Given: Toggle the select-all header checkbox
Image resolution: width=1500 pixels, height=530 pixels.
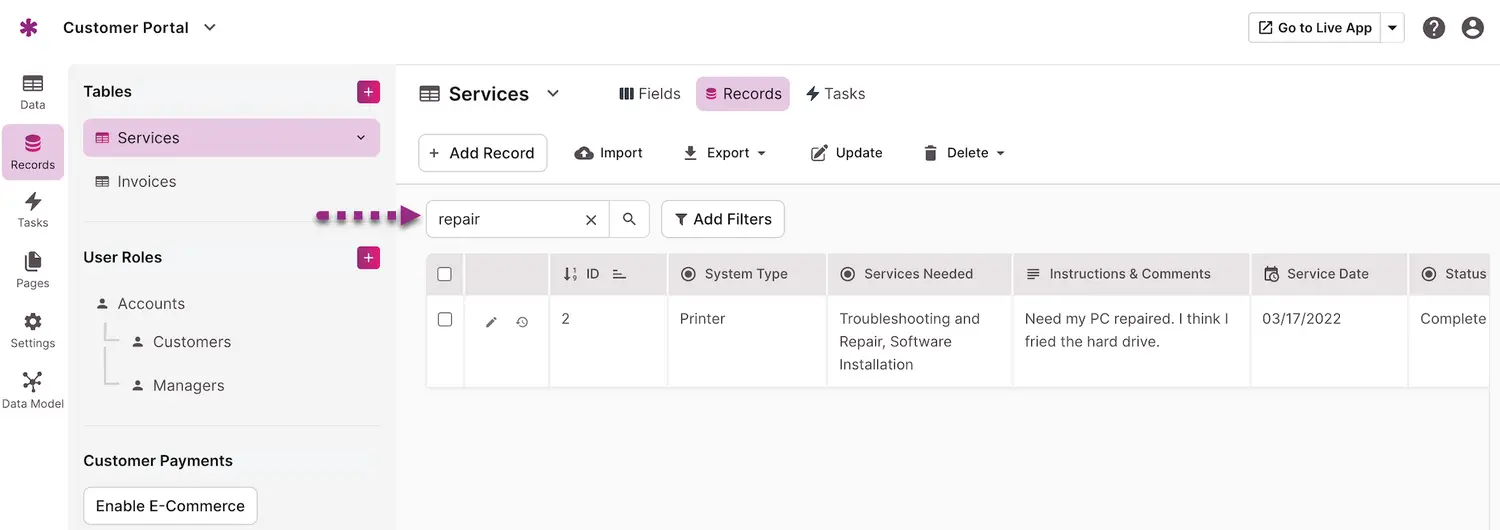Looking at the screenshot, I should coord(445,274).
